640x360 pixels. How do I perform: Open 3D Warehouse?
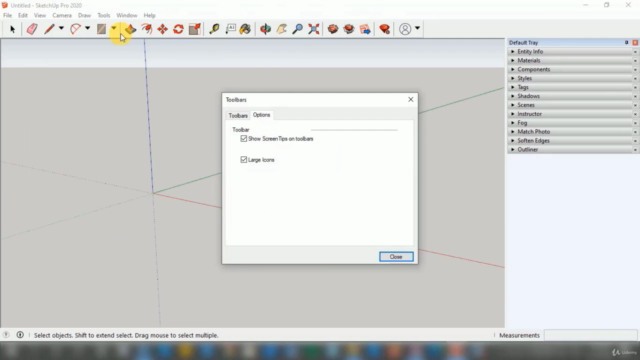(333, 29)
